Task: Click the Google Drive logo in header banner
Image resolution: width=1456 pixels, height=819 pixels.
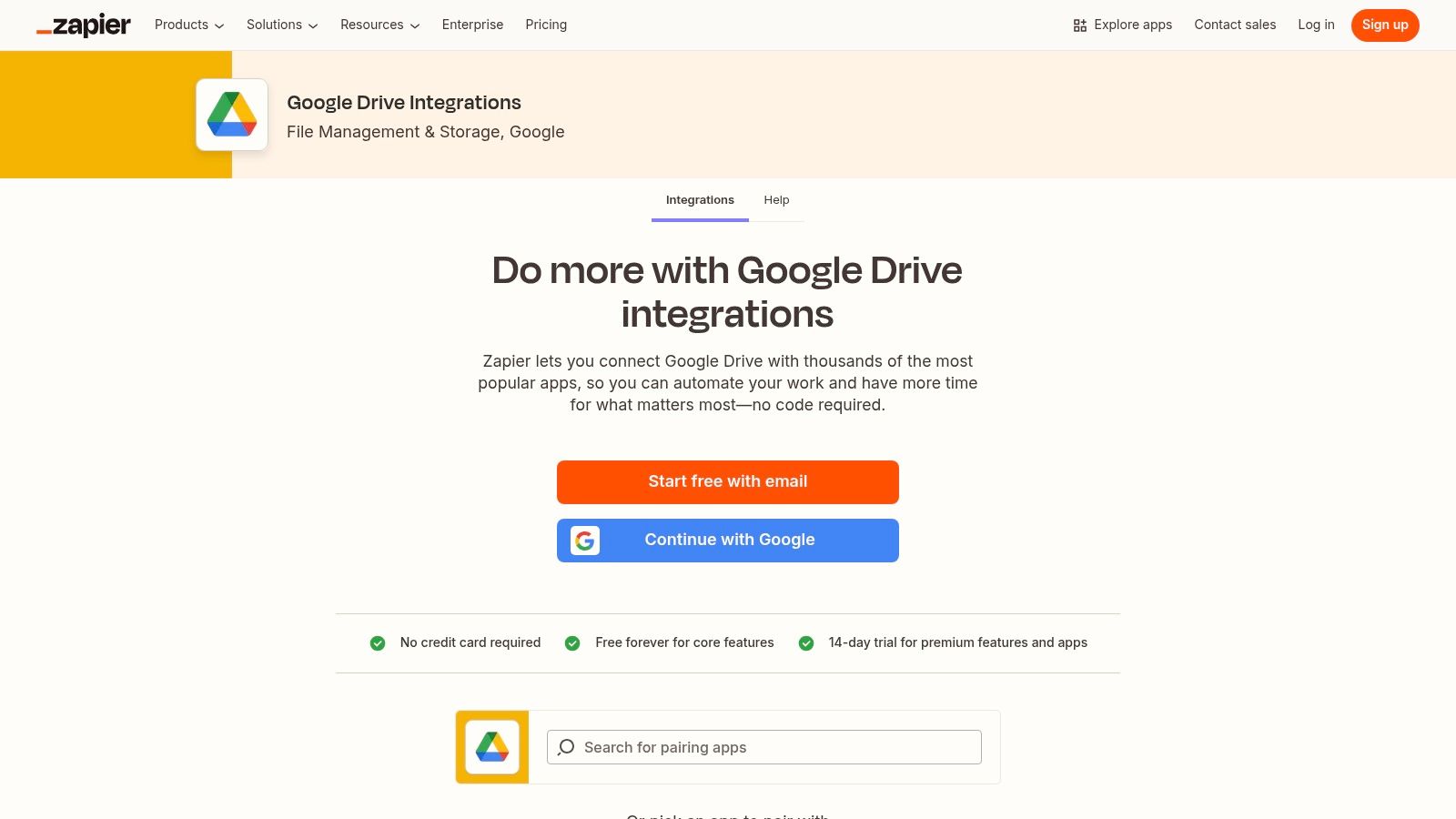Action: (232, 115)
